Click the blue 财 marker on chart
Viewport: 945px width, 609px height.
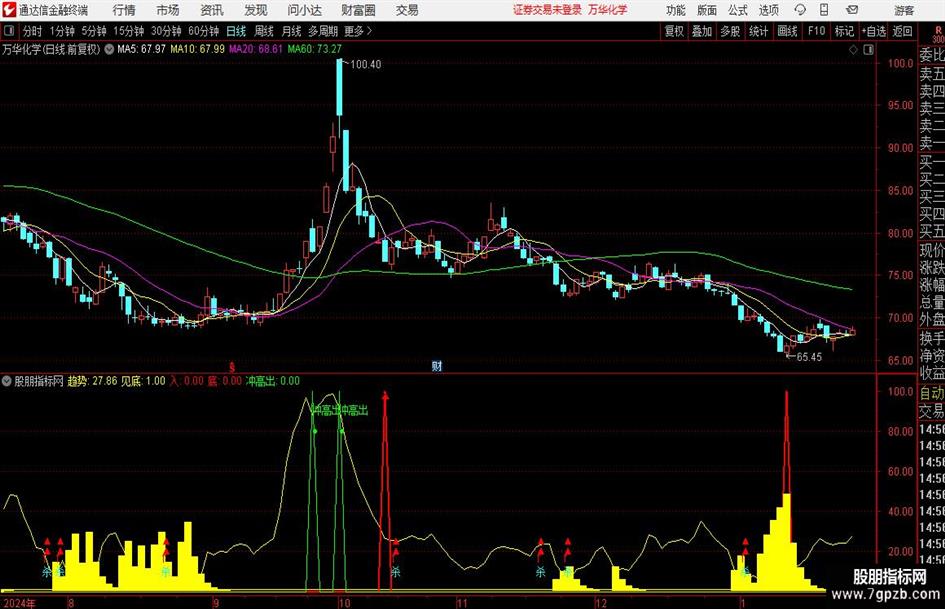[437, 366]
